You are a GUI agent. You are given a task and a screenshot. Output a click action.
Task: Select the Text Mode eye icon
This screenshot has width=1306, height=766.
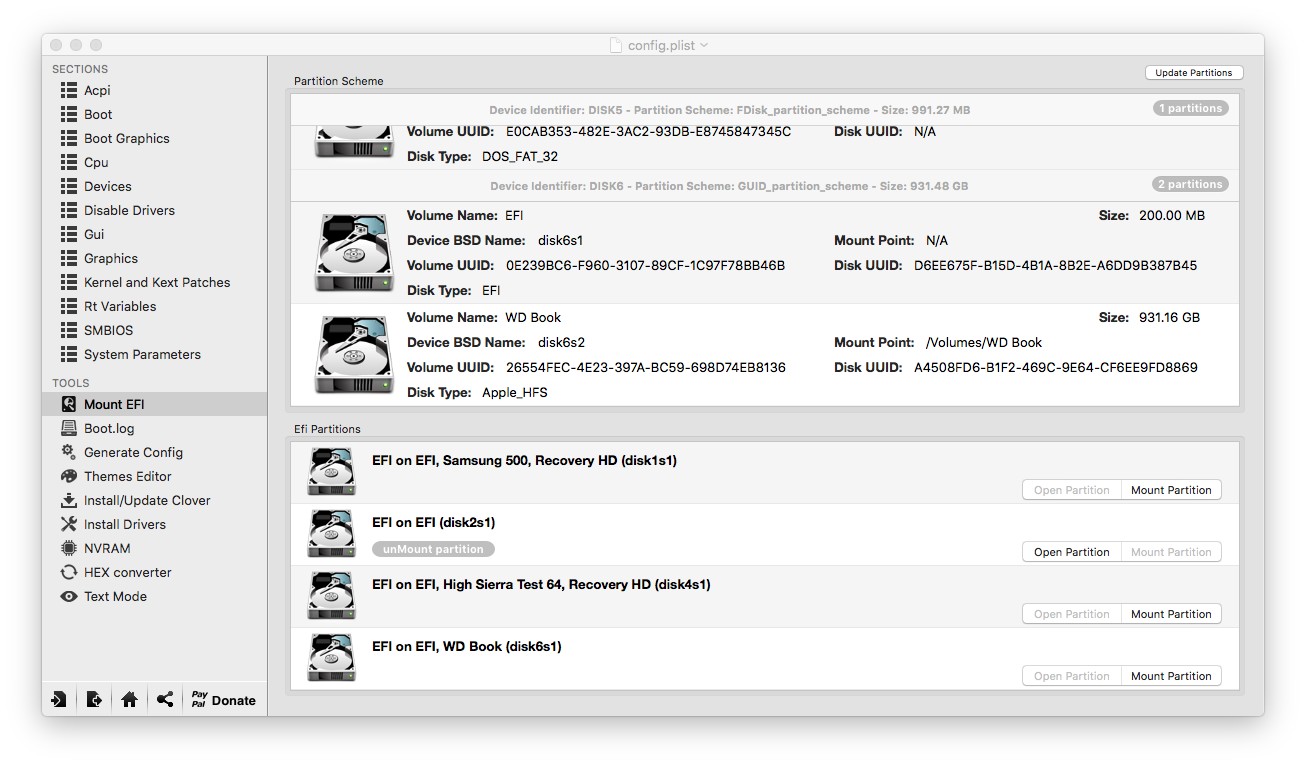tap(69, 596)
